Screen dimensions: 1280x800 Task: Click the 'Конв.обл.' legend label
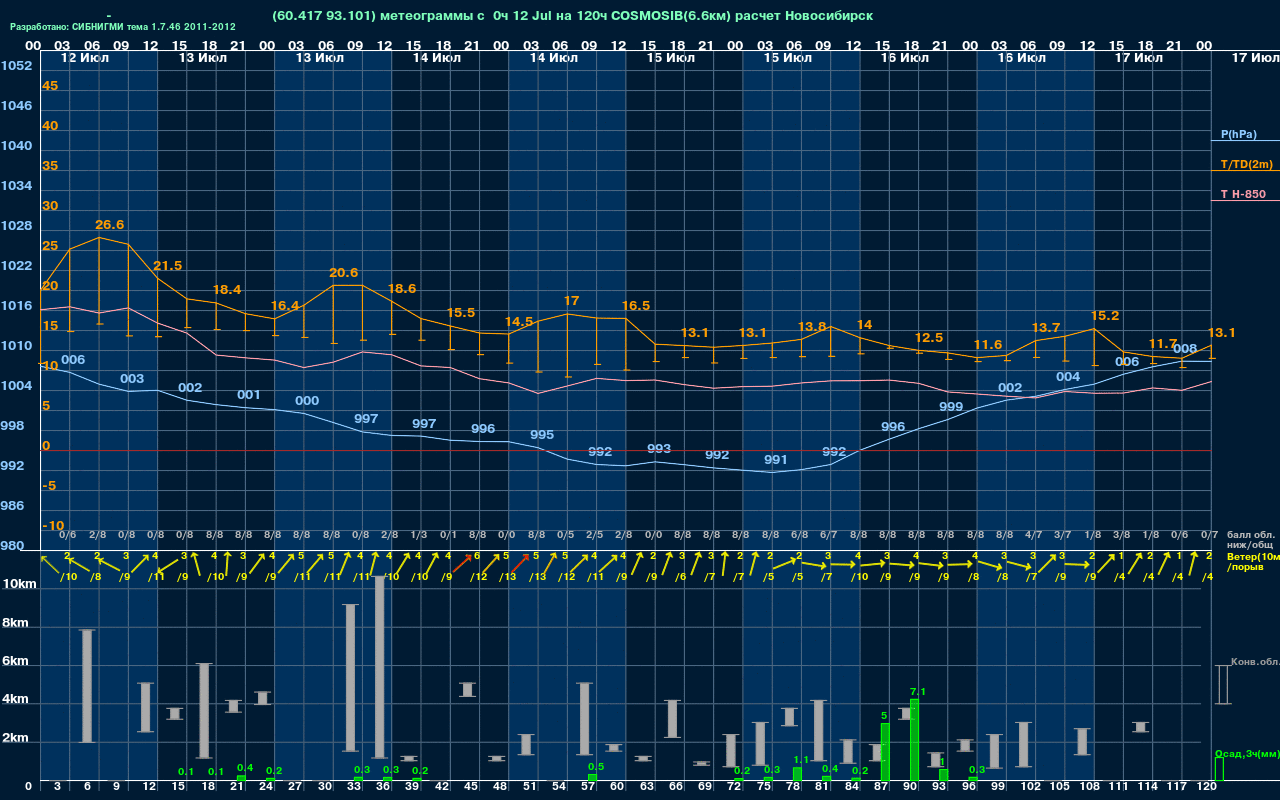(x=1255, y=662)
